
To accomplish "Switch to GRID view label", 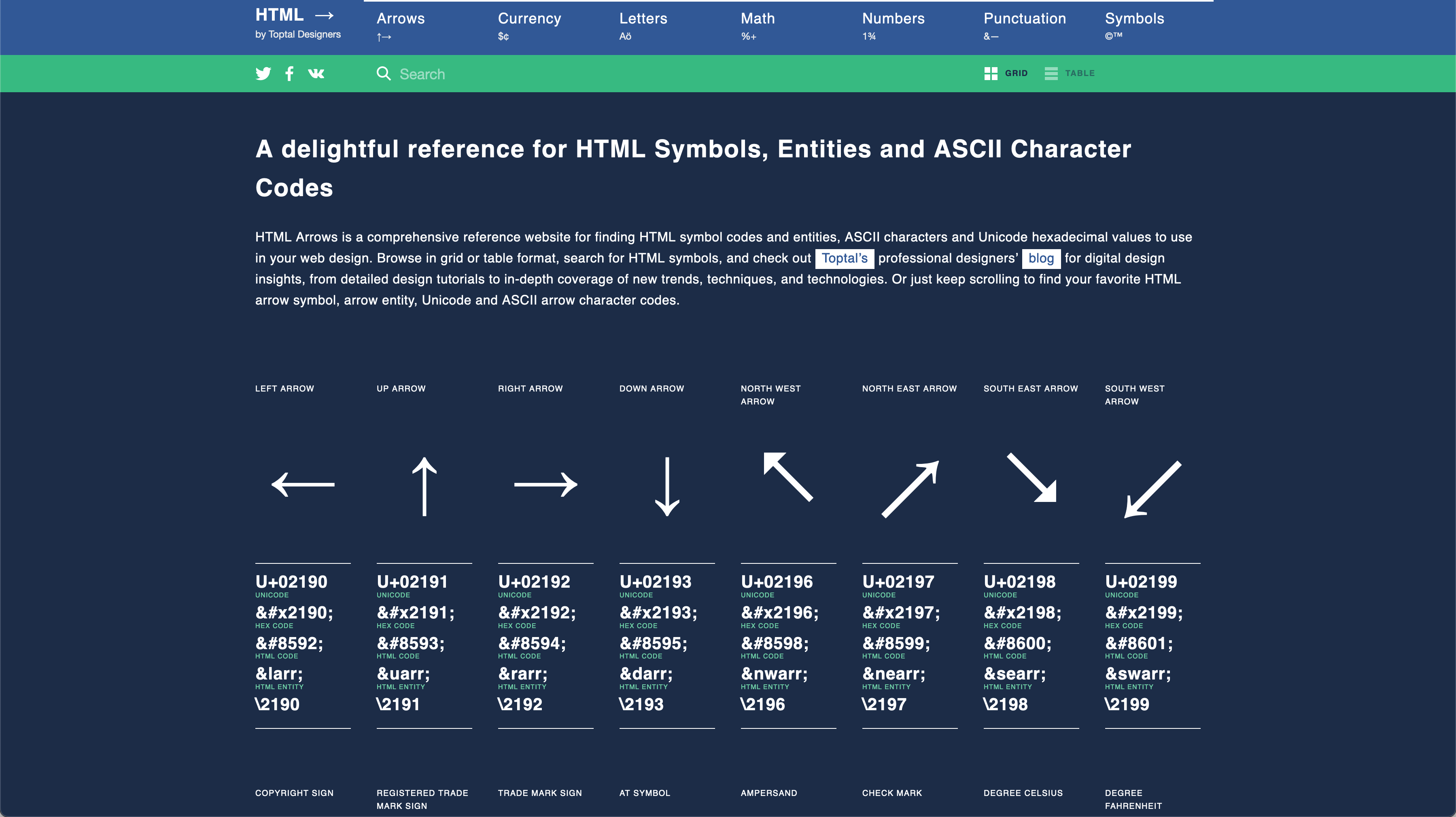I will point(1016,74).
